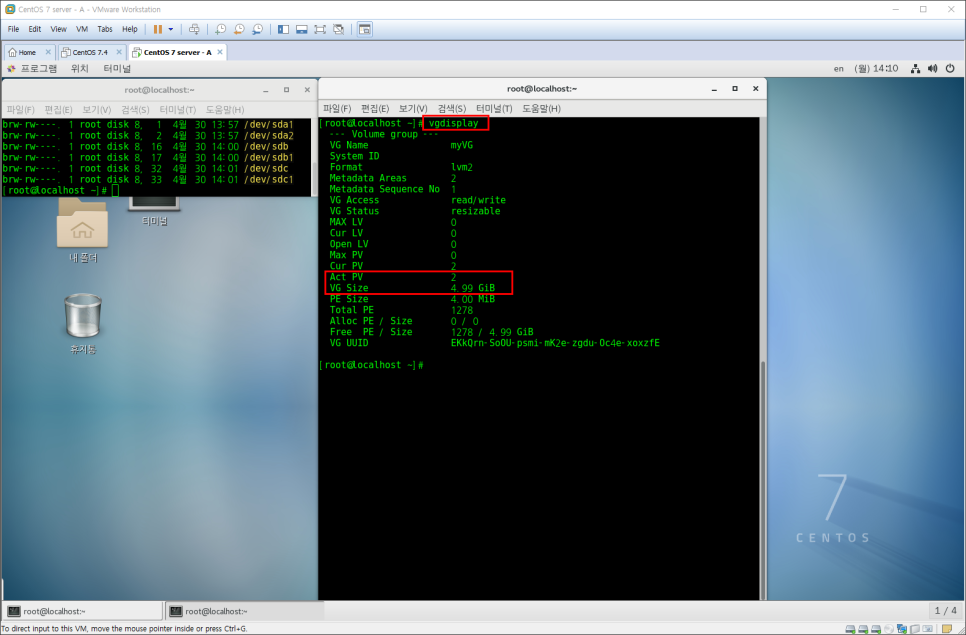The image size is (966, 635).
Task: Click the /dev/sdb1 line in left terminal
Action: pos(148,158)
